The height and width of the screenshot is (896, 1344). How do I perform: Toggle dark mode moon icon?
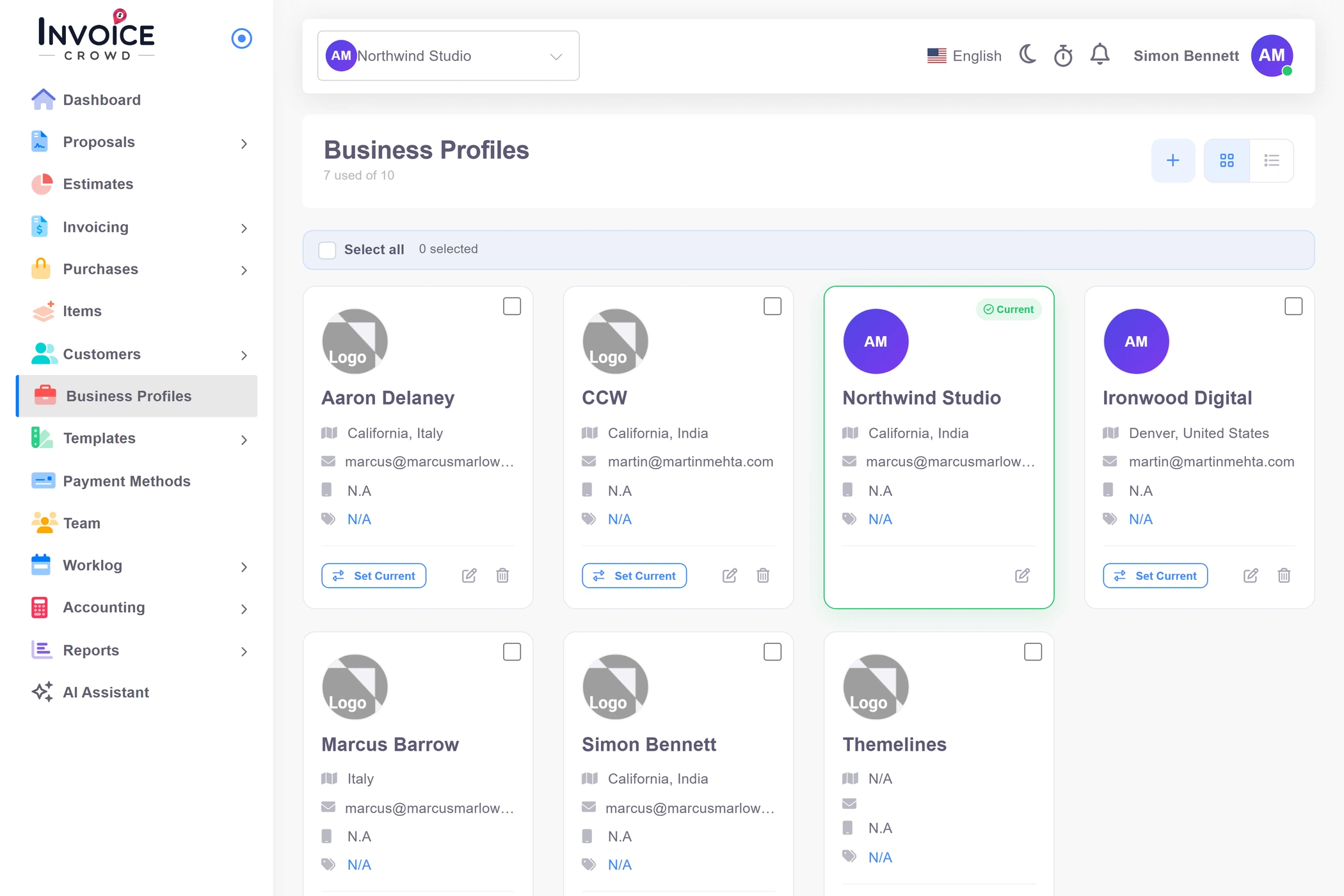point(1028,55)
